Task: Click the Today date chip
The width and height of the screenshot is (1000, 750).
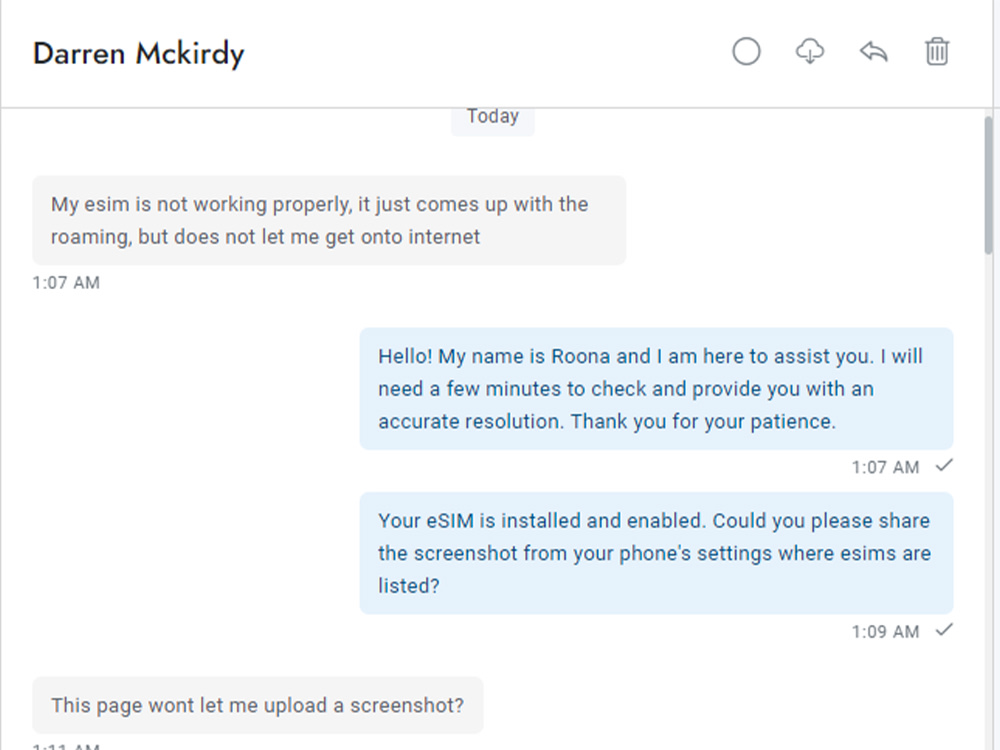Action: pyautogui.click(x=492, y=118)
